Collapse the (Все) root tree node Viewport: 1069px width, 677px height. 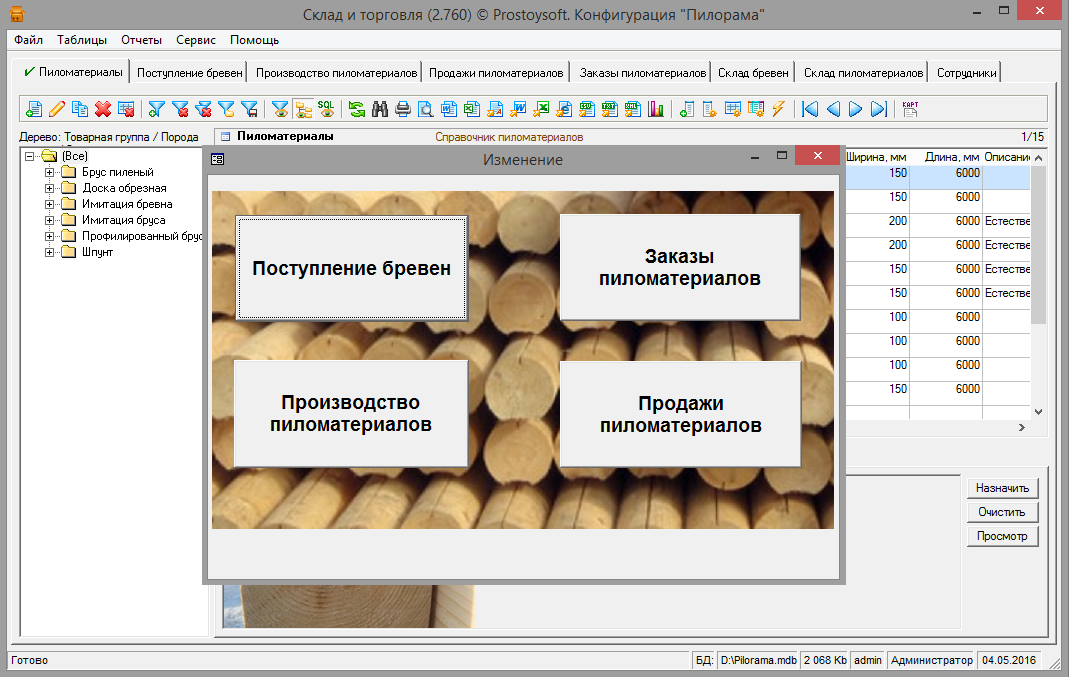(29, 156)
